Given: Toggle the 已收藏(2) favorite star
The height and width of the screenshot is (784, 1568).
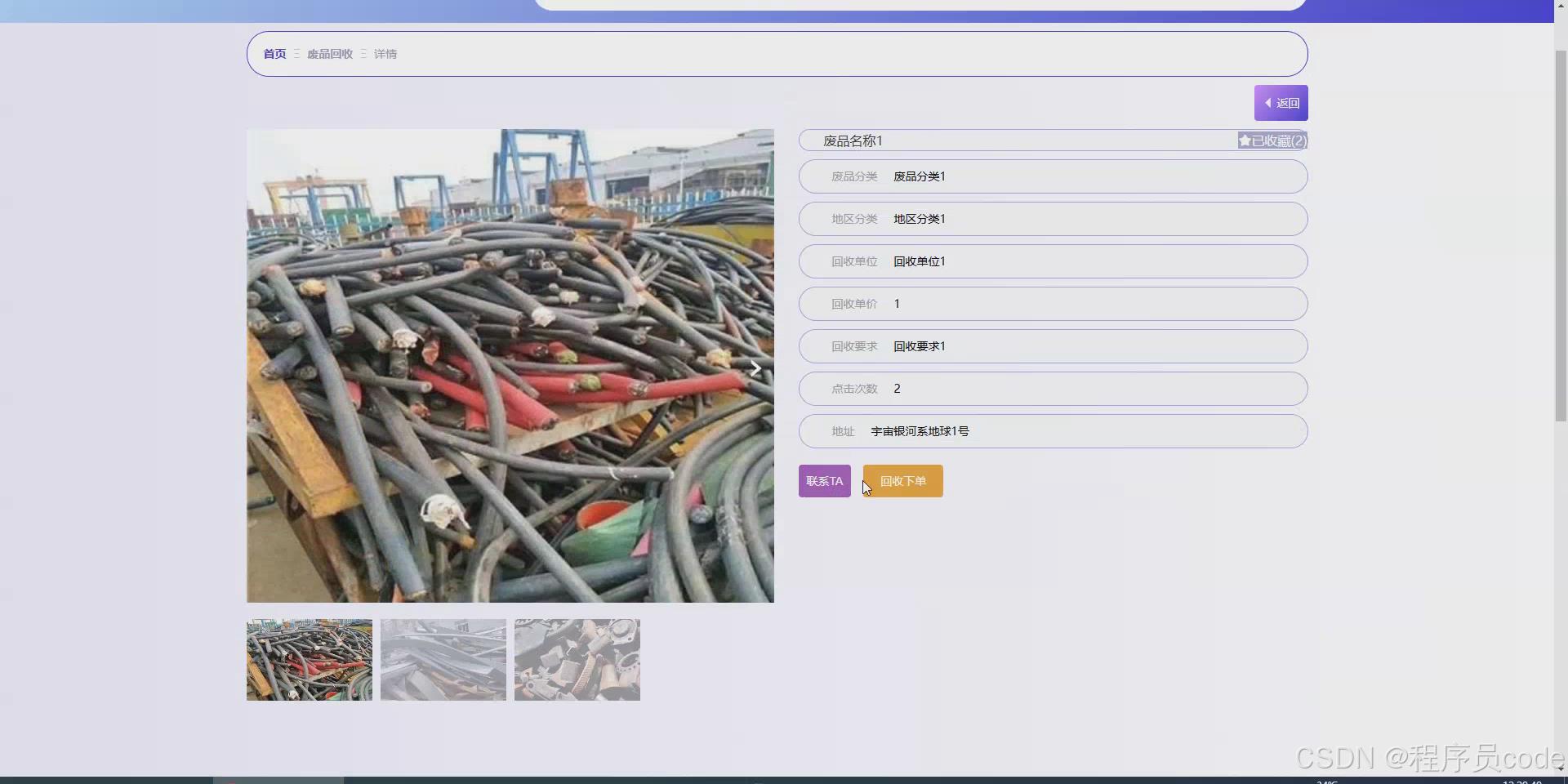Looking at the screenshot, I should click(1272, 140).
